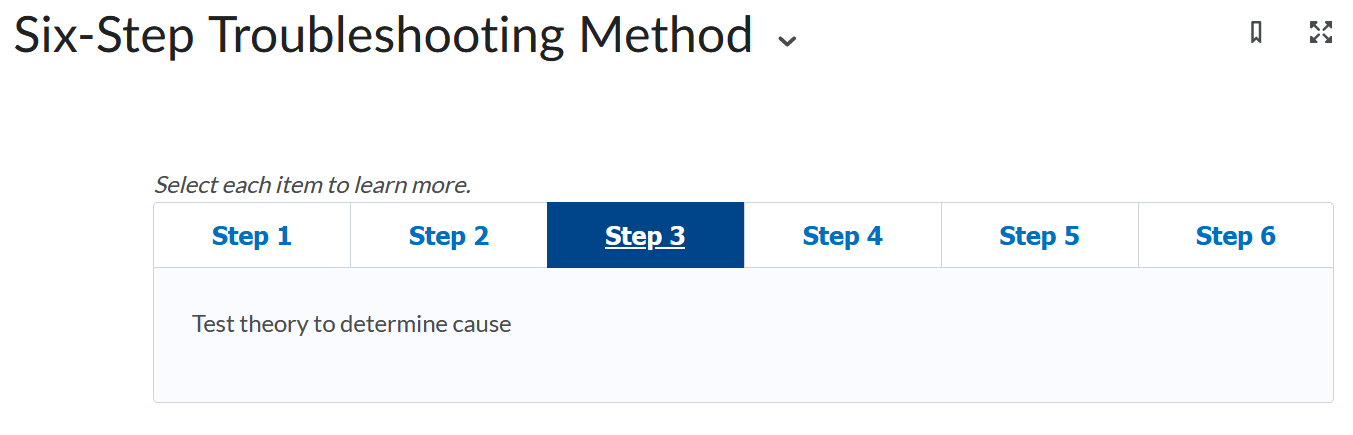
Task: Open the dropdown chevron beside the page title
Action: (788, 41)
